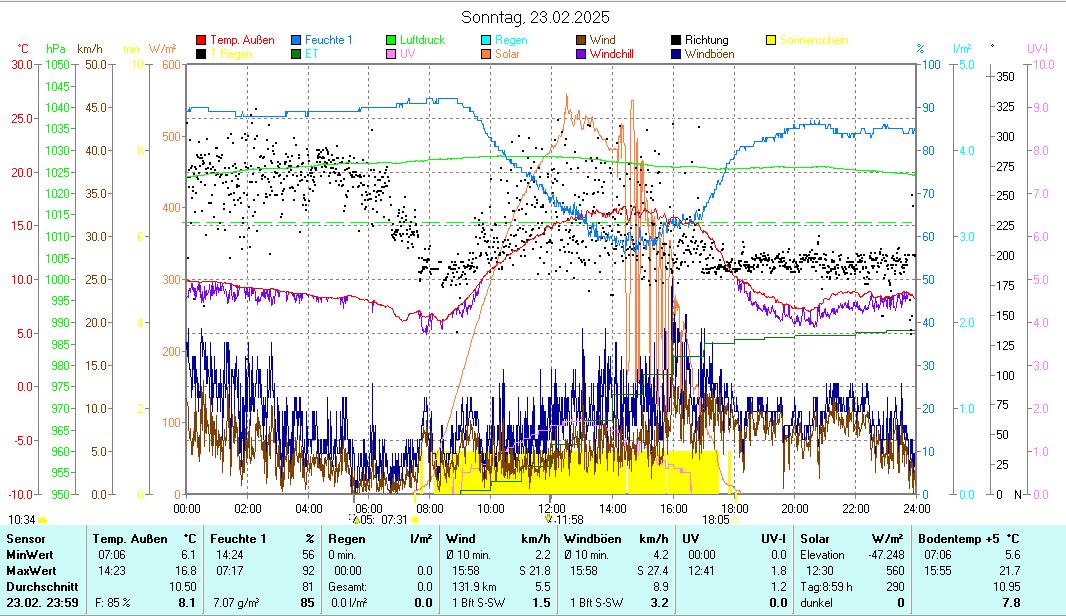Click the blue Feuchte 1 legend square
1066x616 pixels.
click(297, 40)
